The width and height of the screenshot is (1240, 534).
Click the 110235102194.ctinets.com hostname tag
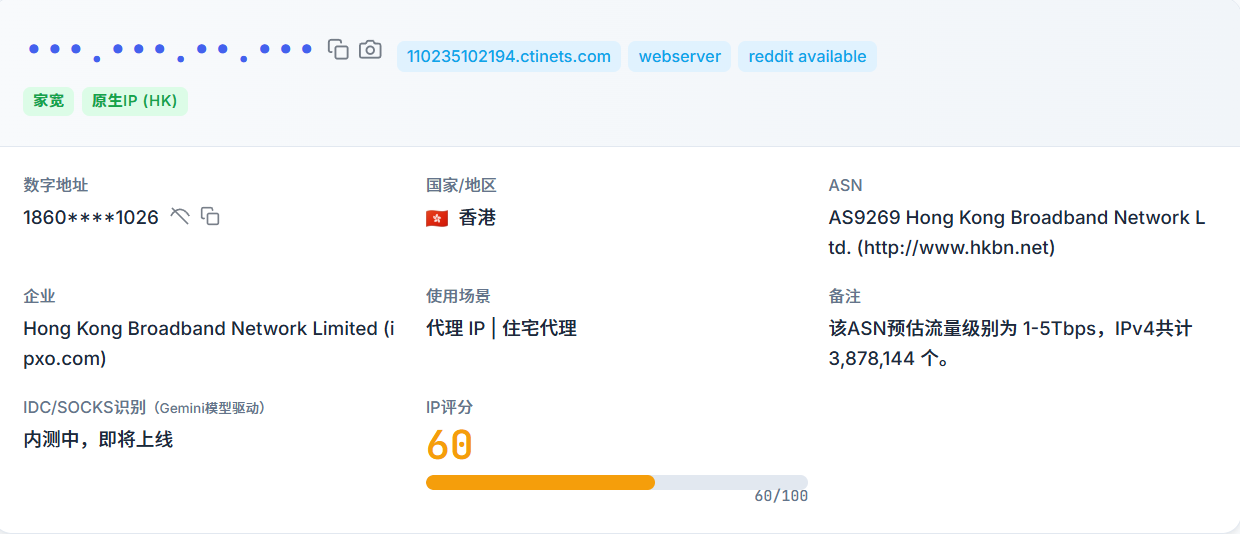[x=508, y=57]
